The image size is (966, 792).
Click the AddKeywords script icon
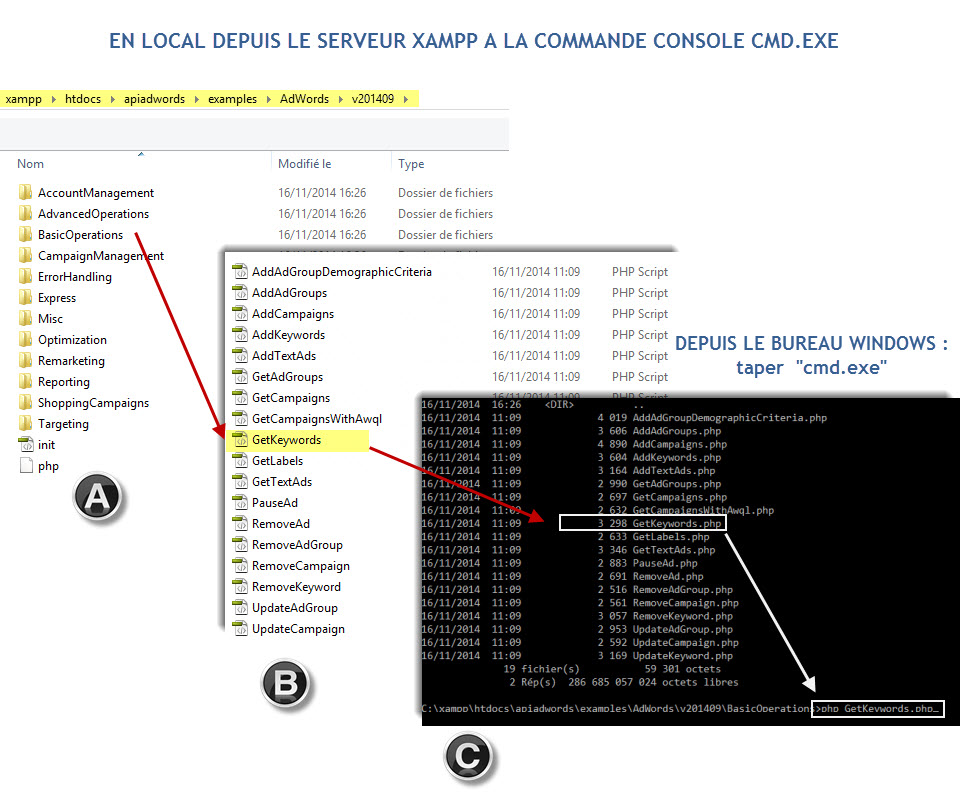[x=240, y=334]
